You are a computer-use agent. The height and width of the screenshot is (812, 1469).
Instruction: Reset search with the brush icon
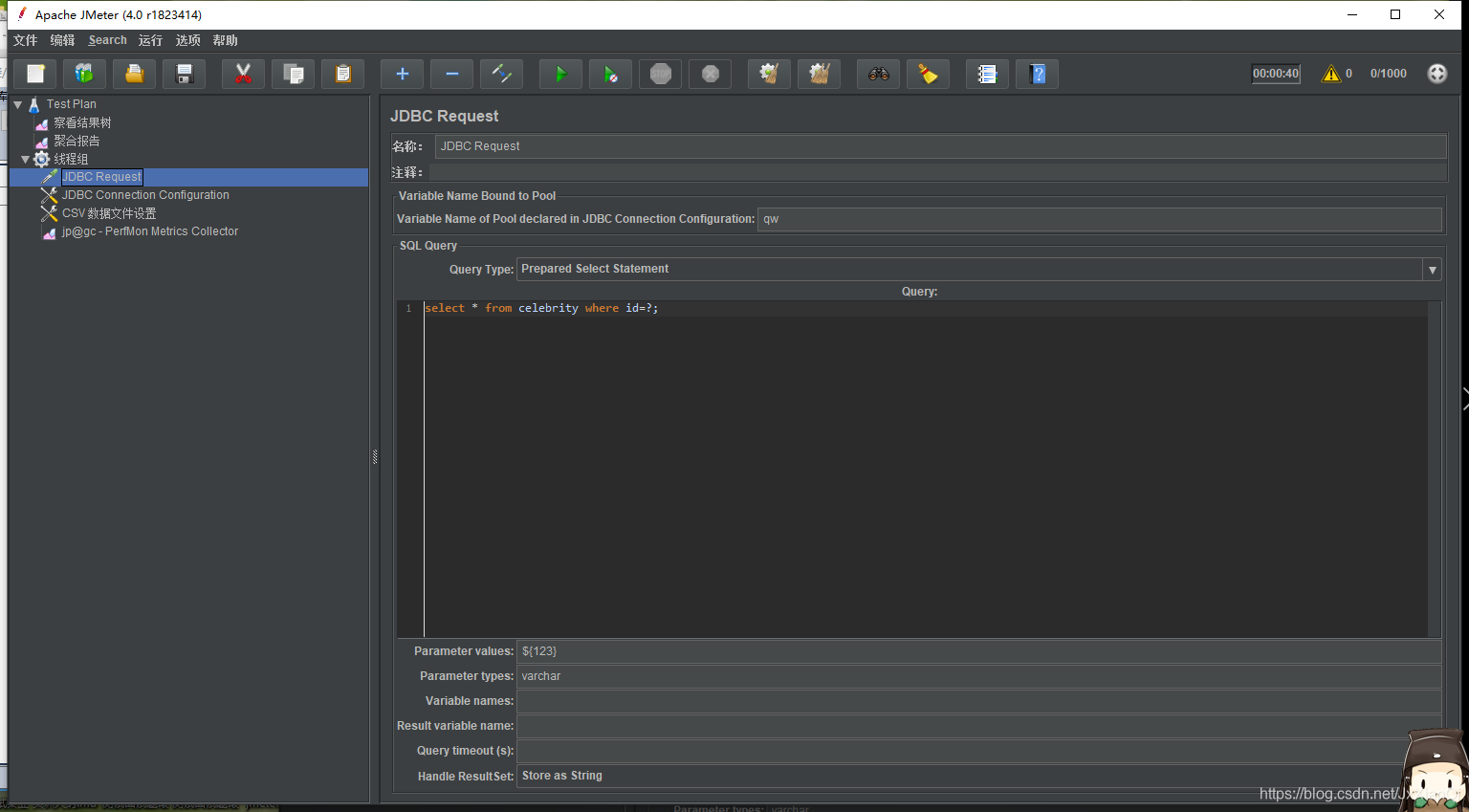click(x=929, y=74)
